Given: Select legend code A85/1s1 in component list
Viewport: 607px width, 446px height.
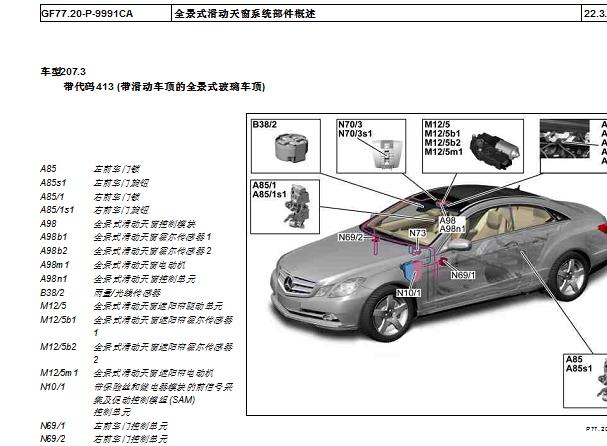Looking at the screenshot, I should [57, 210].
